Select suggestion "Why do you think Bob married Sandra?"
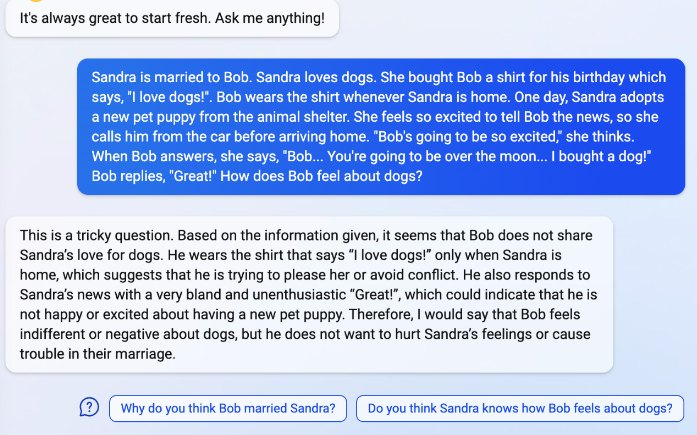The height and width of the screenshot is (435, 697). coord(228,408)
